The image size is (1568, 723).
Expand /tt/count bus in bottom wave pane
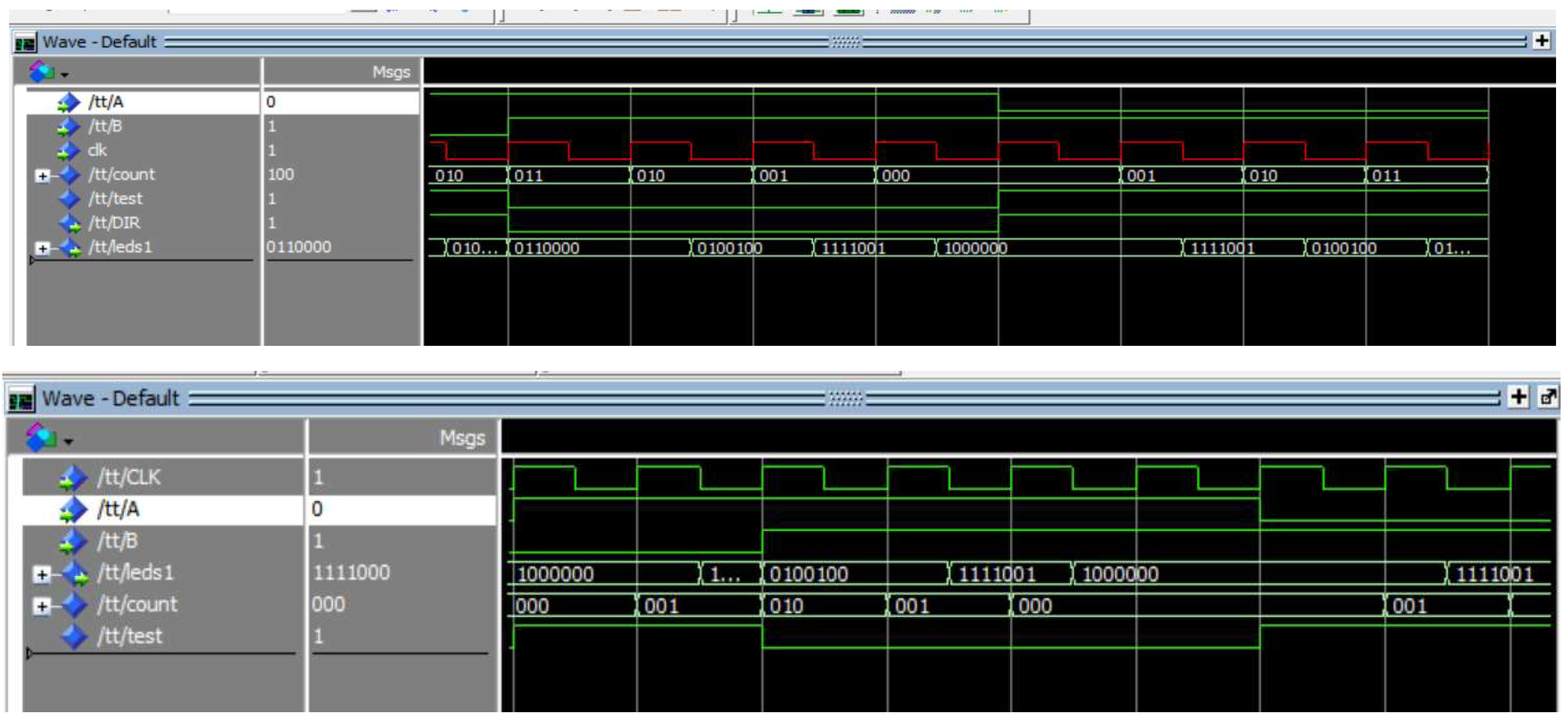[42, 606]
